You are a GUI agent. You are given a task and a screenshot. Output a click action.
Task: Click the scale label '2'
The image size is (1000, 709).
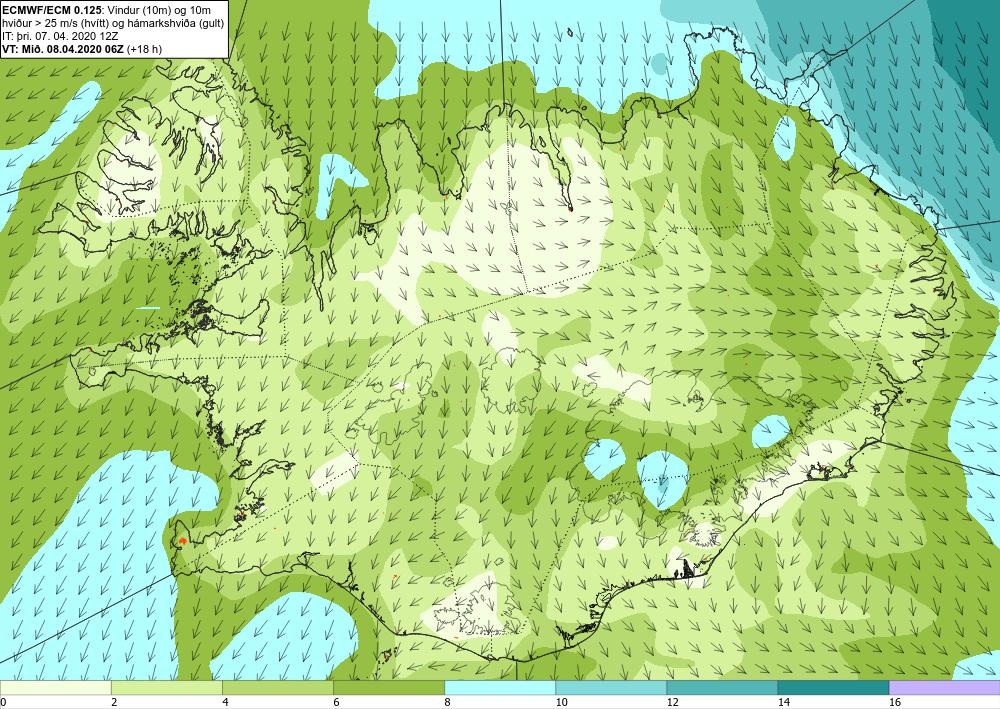tap(114, 703)
